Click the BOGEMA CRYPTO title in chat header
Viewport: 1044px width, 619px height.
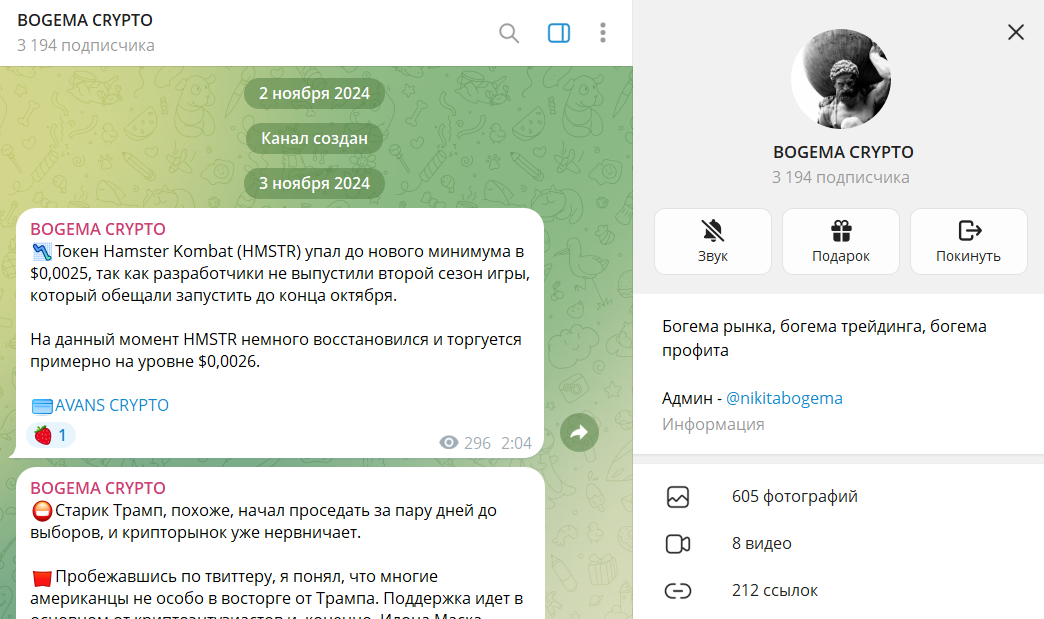tap(85, 21)
